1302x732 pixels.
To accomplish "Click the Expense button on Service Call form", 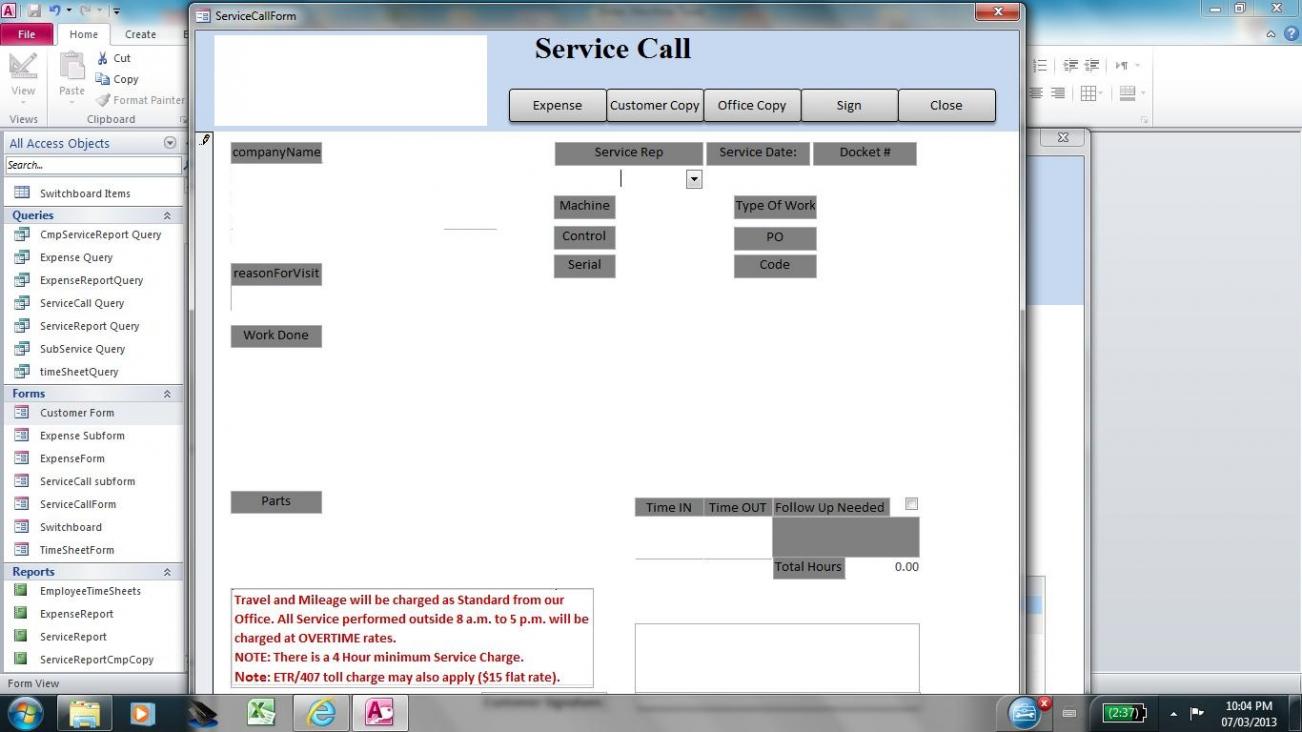I will click(x=557, y=105).
